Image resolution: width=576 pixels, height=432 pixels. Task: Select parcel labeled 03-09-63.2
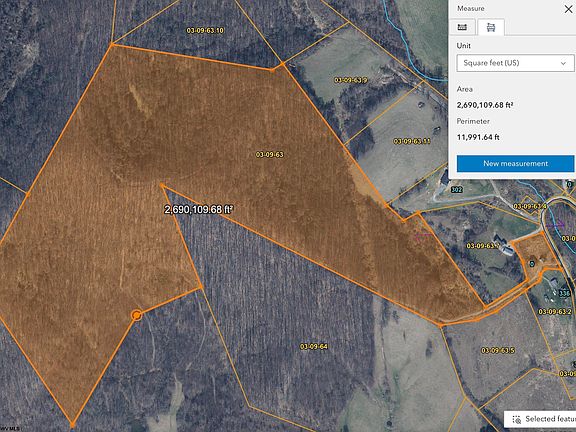pos(555,312)
